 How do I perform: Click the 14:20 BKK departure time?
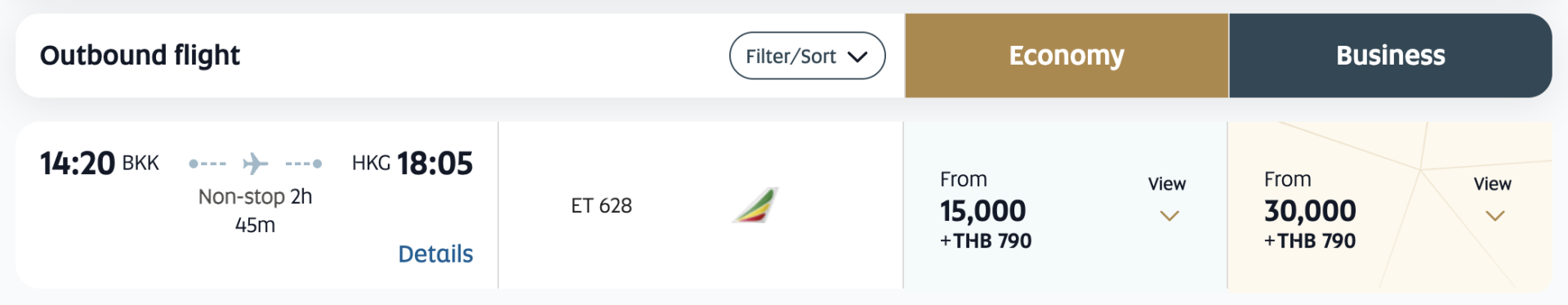pyautogui.click(x=100, y=164)
